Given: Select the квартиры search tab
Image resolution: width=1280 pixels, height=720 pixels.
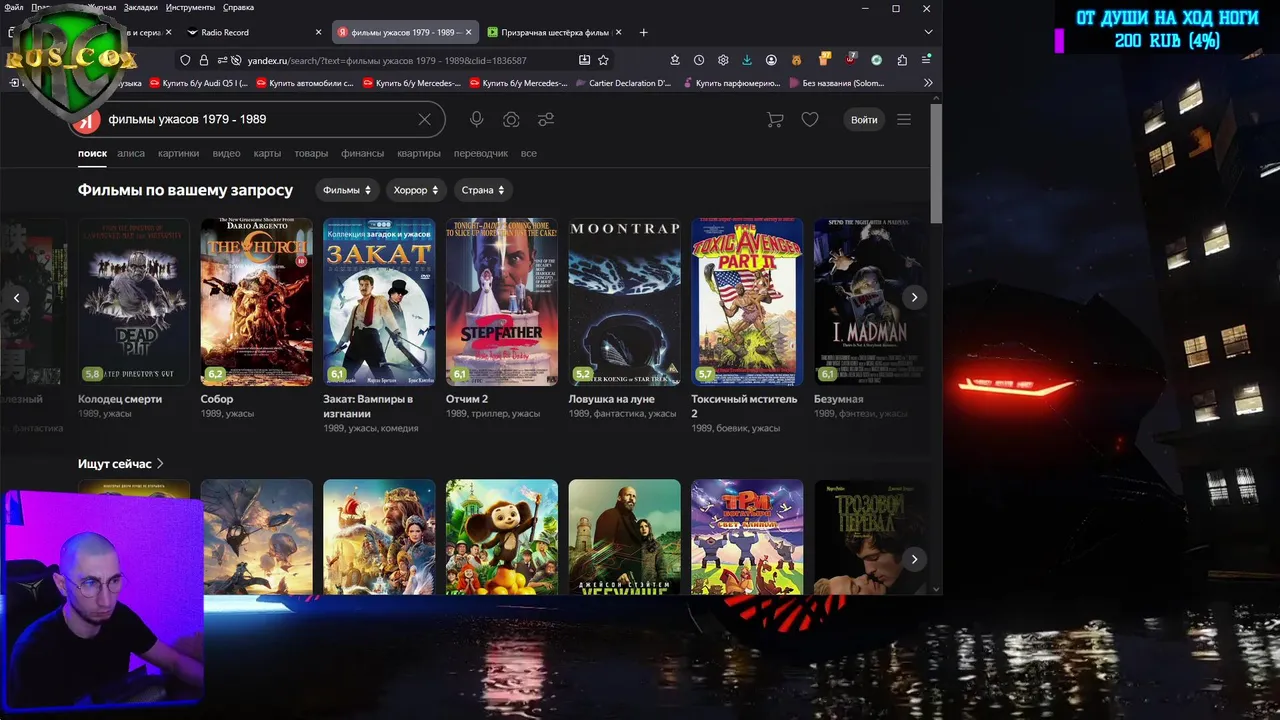Looking at the screenshot, I should (419, 153).
